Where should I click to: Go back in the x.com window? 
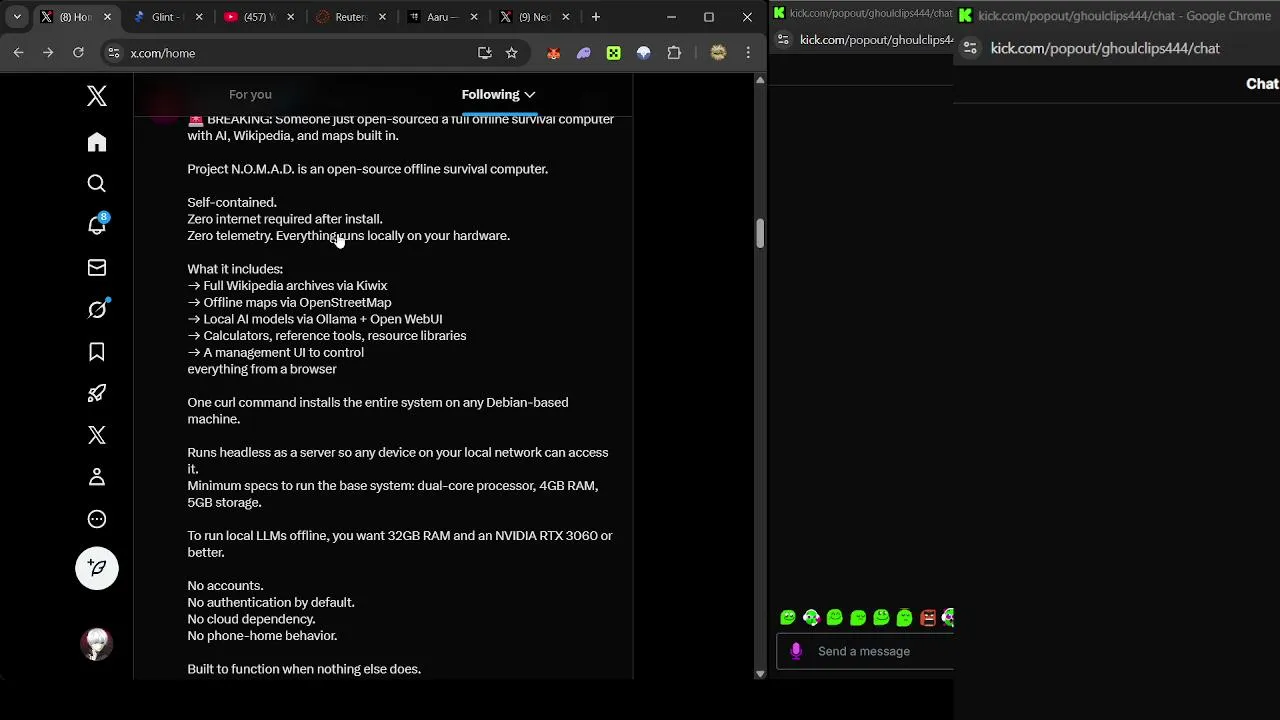(18, 53)
